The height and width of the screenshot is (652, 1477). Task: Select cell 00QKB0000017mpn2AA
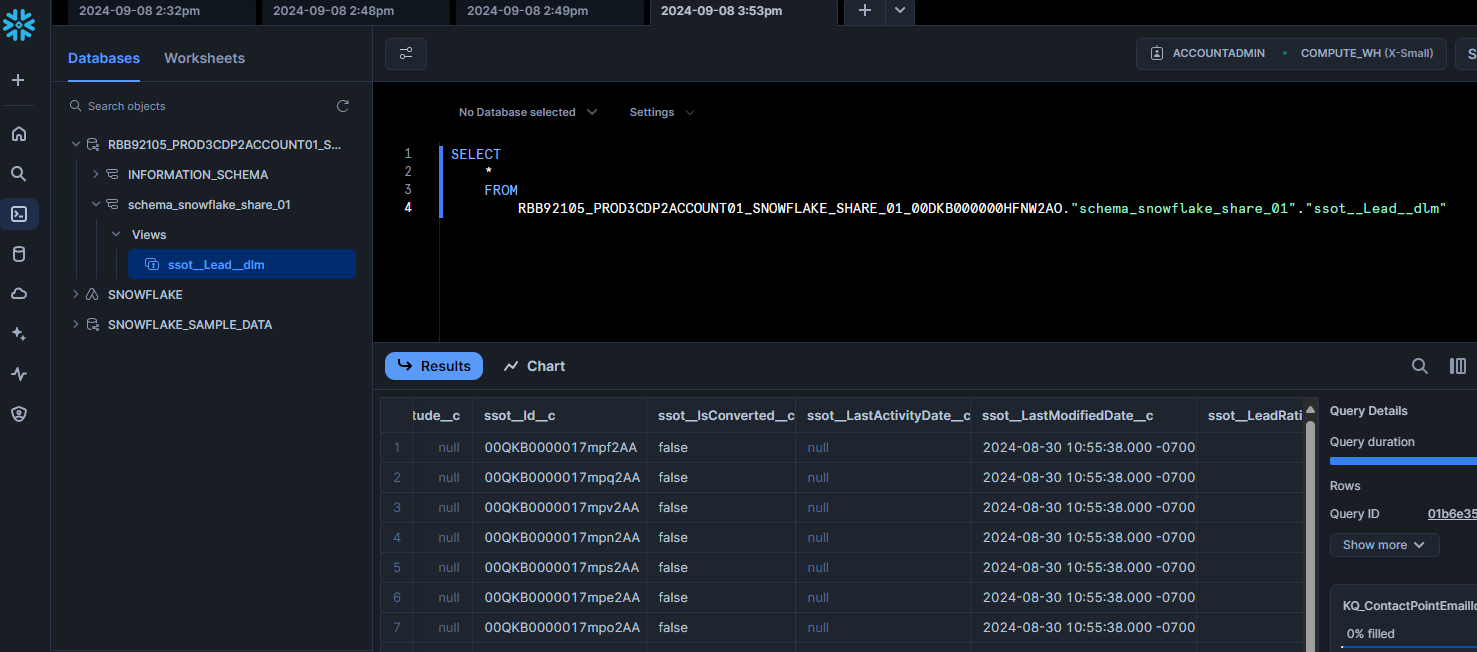click(560, 537)
